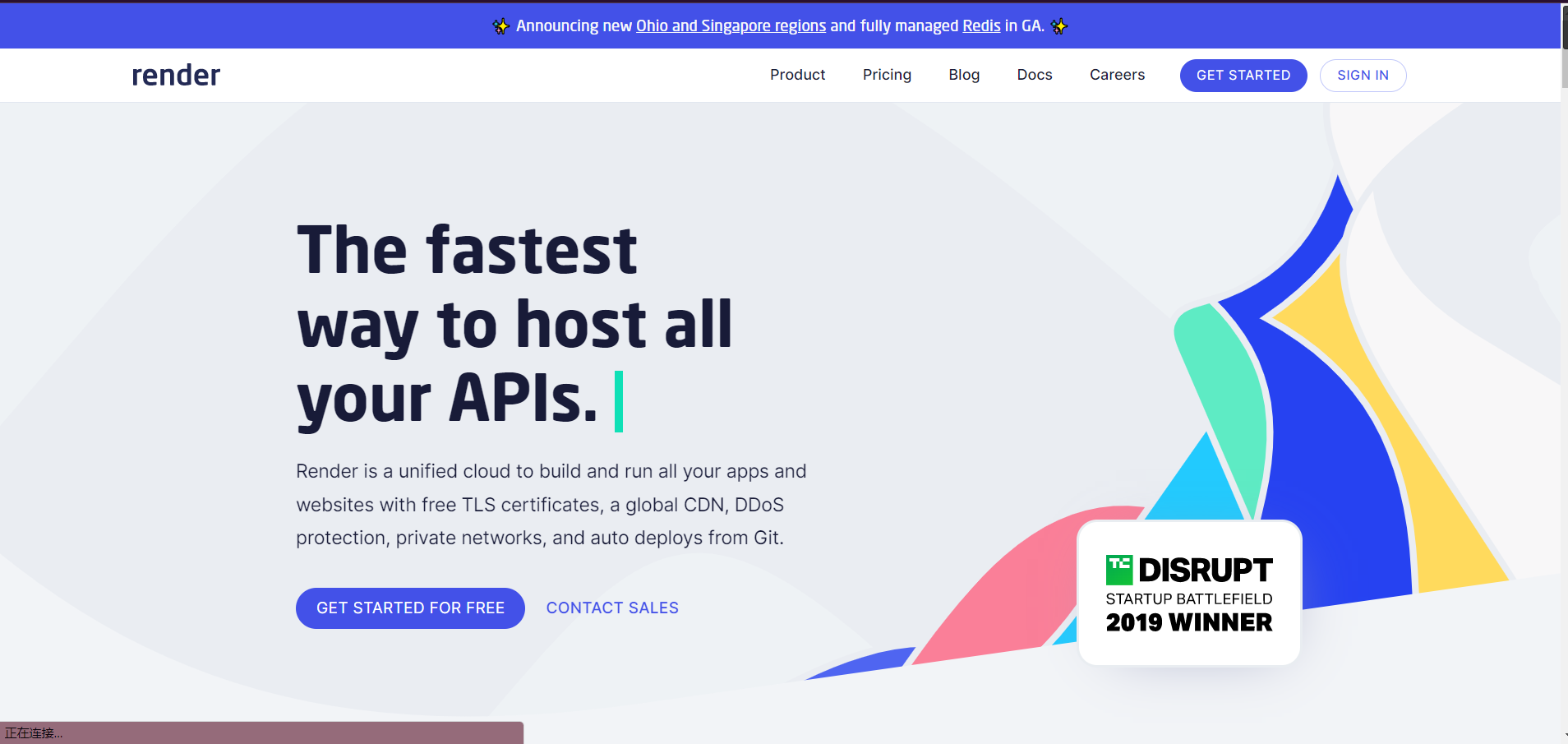Visit the Careers page
This screenshot has height=744, width=1568.
tap(1117, 75)
